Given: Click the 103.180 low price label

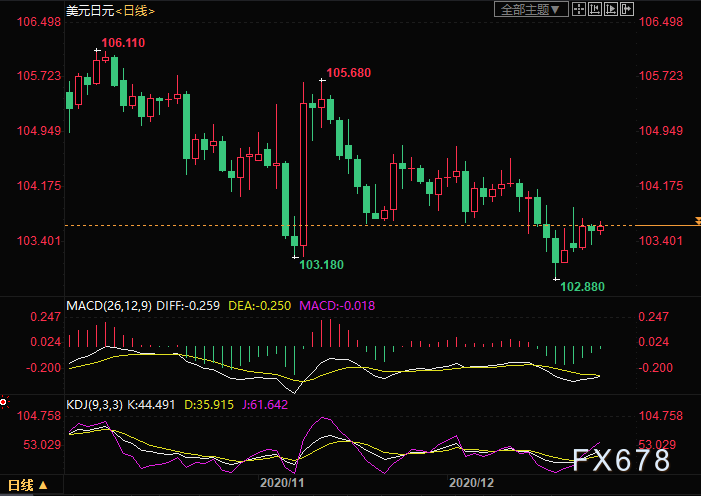Looking at the screenshot, I should [x=322, y=265].
